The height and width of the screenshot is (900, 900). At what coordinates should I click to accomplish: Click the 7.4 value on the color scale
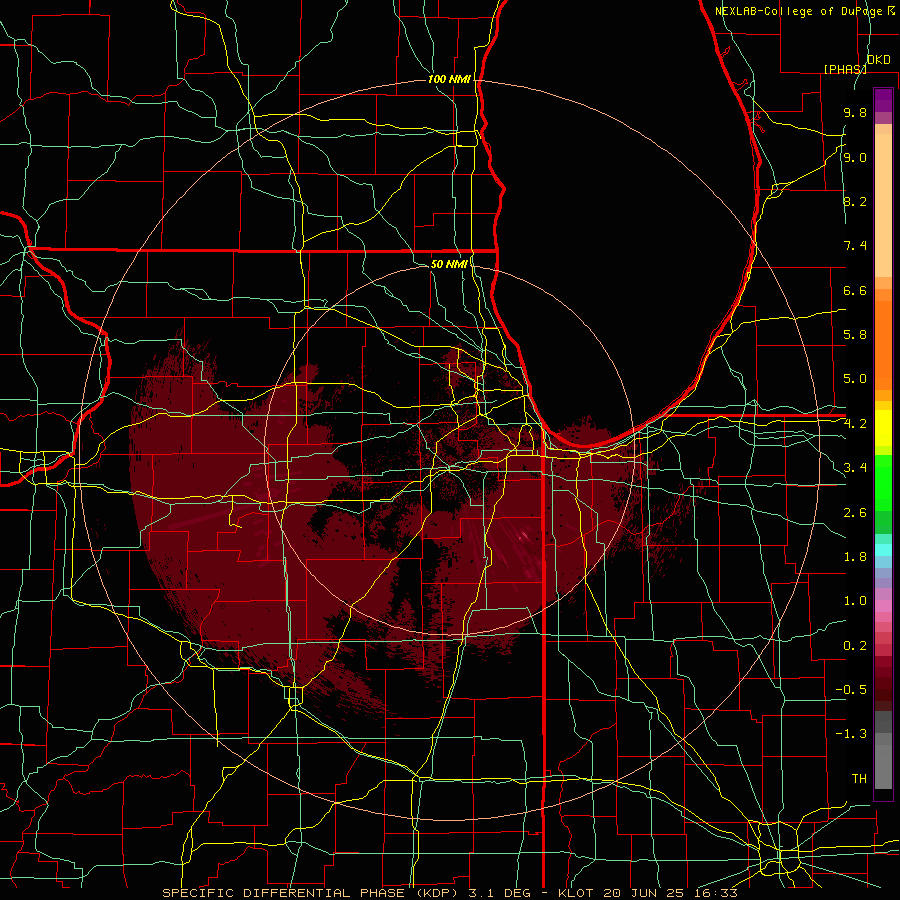(855, 246)
